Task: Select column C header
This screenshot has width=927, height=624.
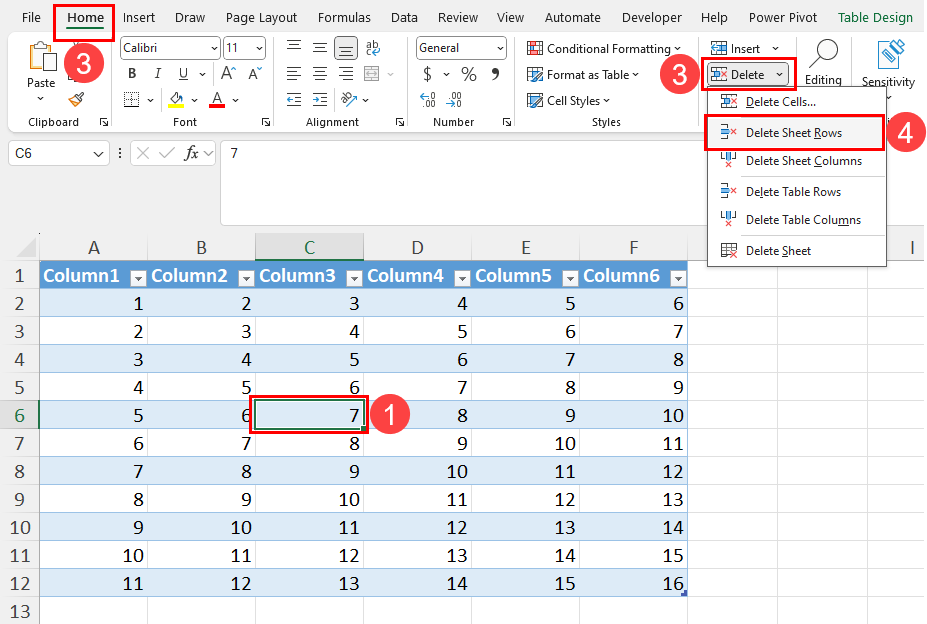Action: [x=309, y=247]
